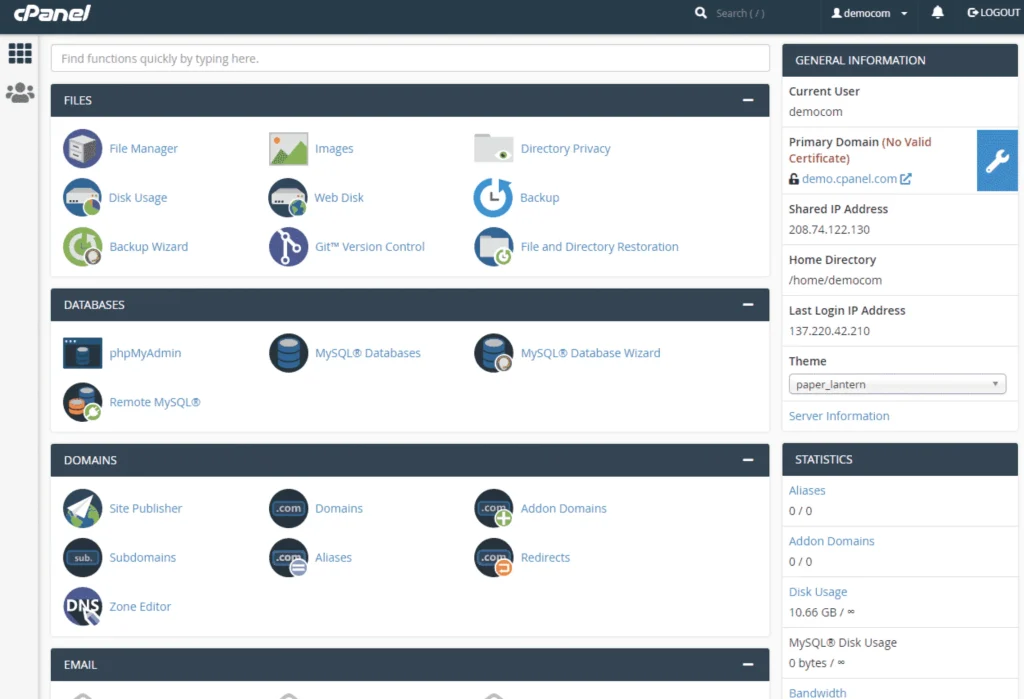Click the MySQL Disk Usage label

842,642
